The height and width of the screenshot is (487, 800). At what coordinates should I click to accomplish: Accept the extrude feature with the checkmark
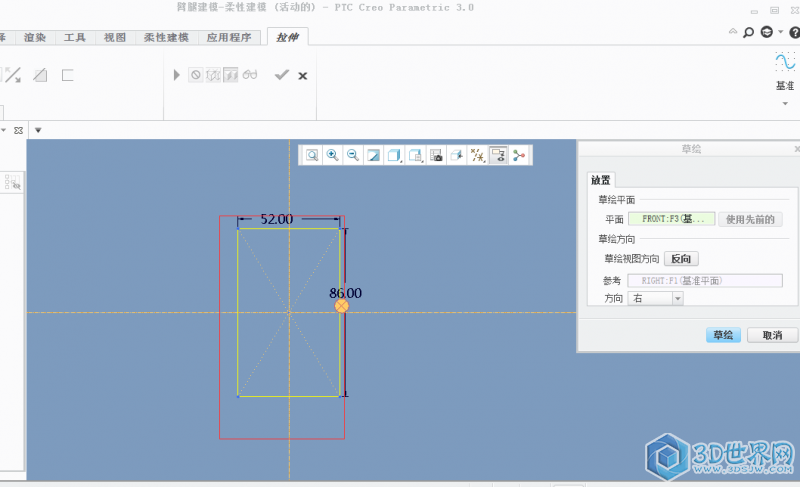coord(281,75)
